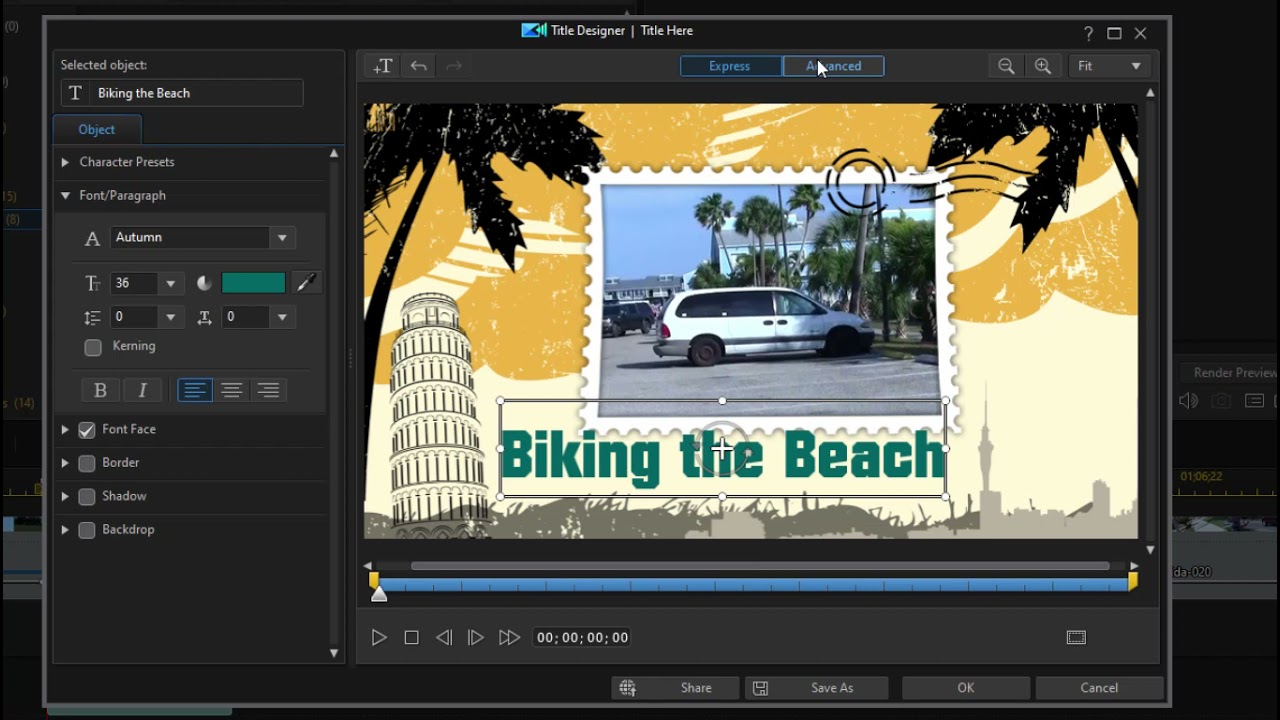Align text left
This screenshot has height=720, width=1280.
(x=195, y=390)
